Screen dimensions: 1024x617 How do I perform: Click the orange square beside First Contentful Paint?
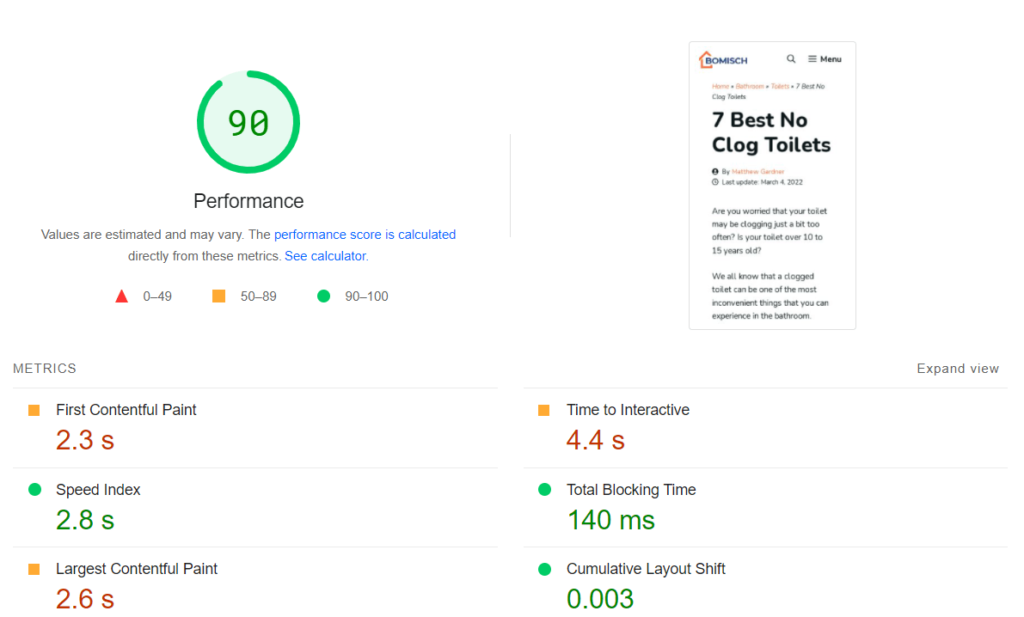coord(34,410)
